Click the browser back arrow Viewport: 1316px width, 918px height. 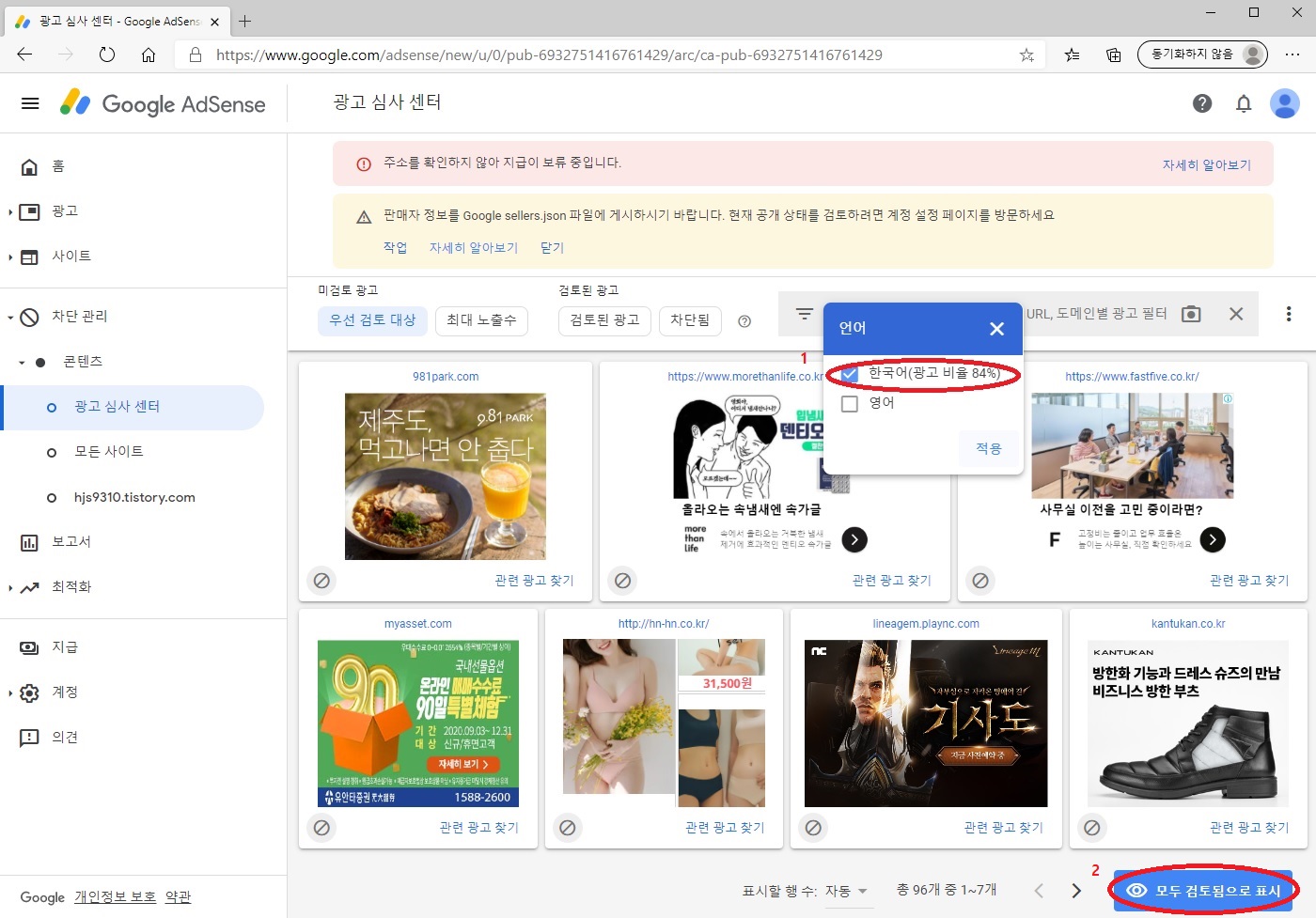click(25, 54)
